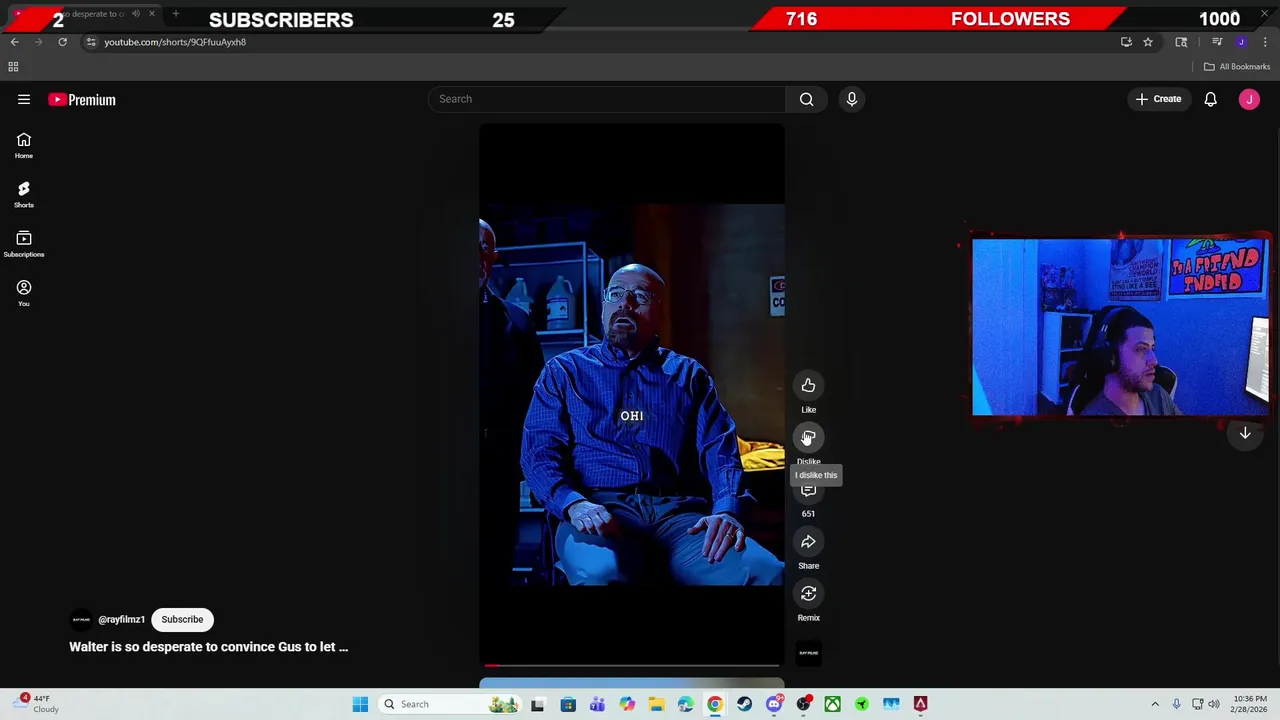Share this Short
The width and height of the screenshot is (1280, 720).
coord(808,541)
